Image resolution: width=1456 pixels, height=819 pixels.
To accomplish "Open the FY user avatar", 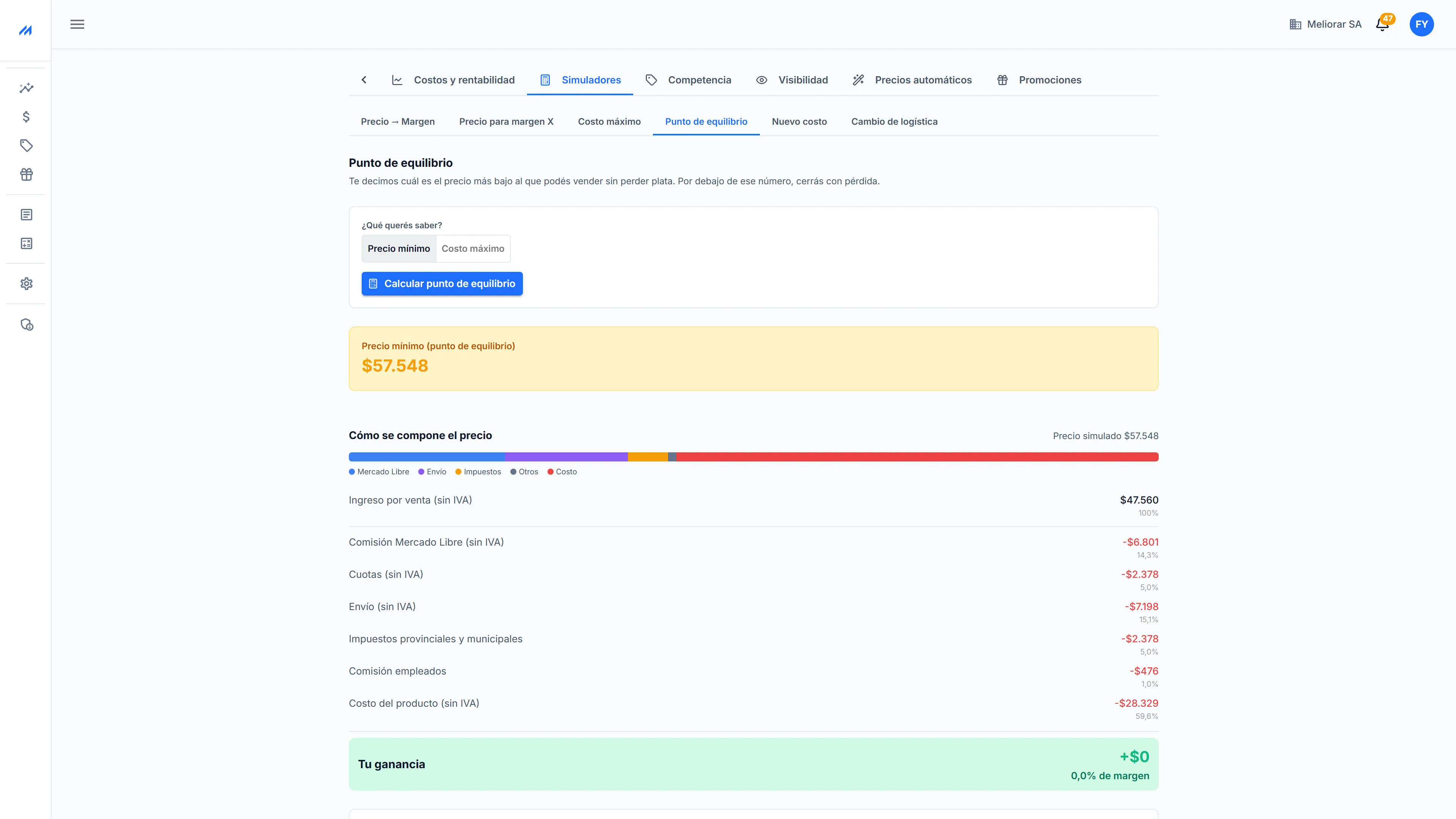I will click(1421, 24).
